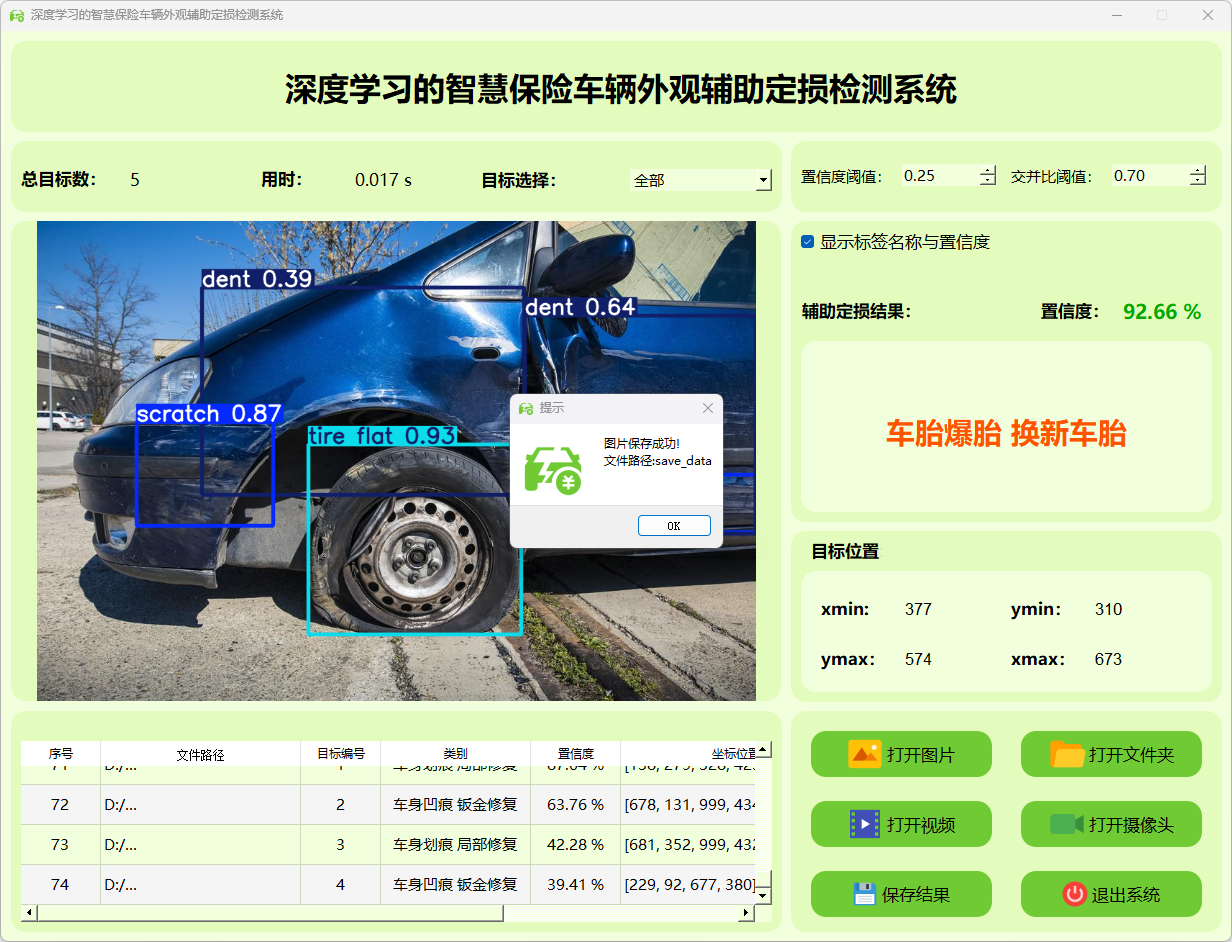Click the yellow folder icon
The width and height of the screenshot is (1232, 942).
(1067, 754)
